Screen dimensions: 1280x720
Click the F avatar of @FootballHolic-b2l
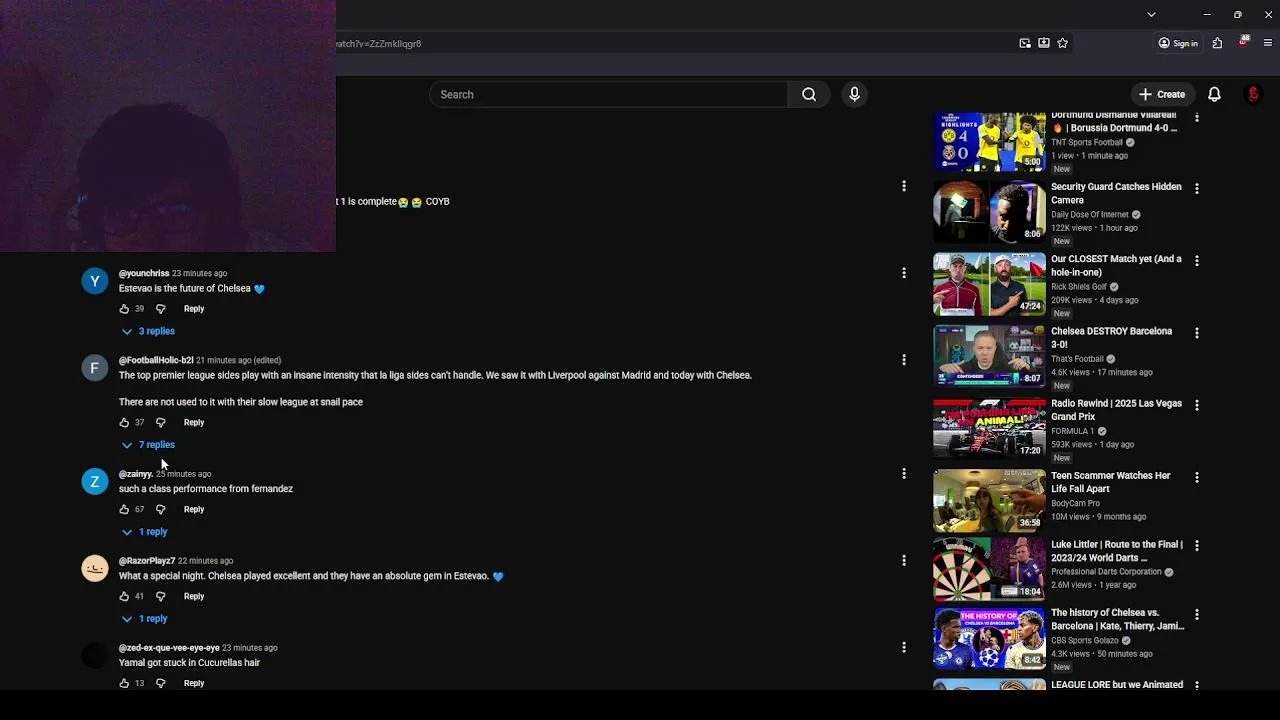(x=94, y=368)
